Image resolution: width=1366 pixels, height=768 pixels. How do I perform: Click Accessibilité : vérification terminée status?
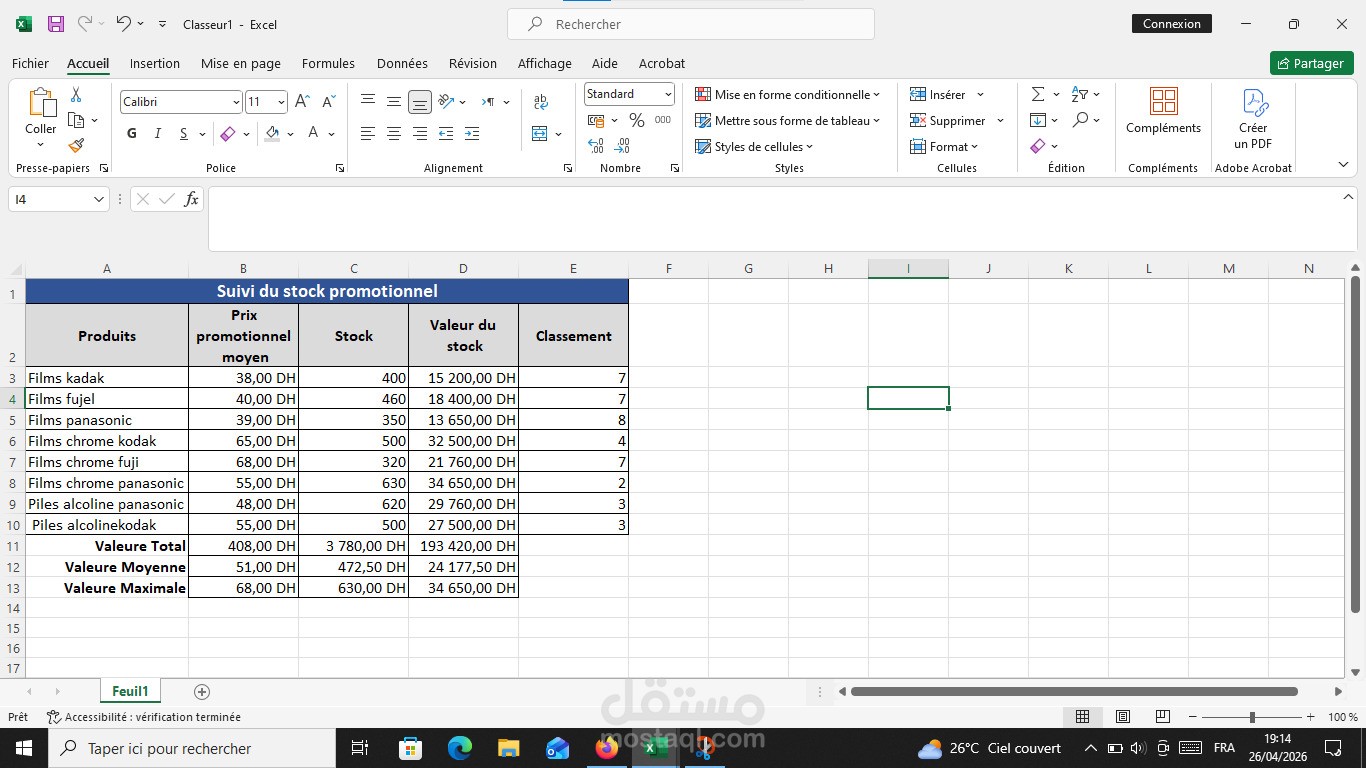pyautogui.click(x=144, y=717)
